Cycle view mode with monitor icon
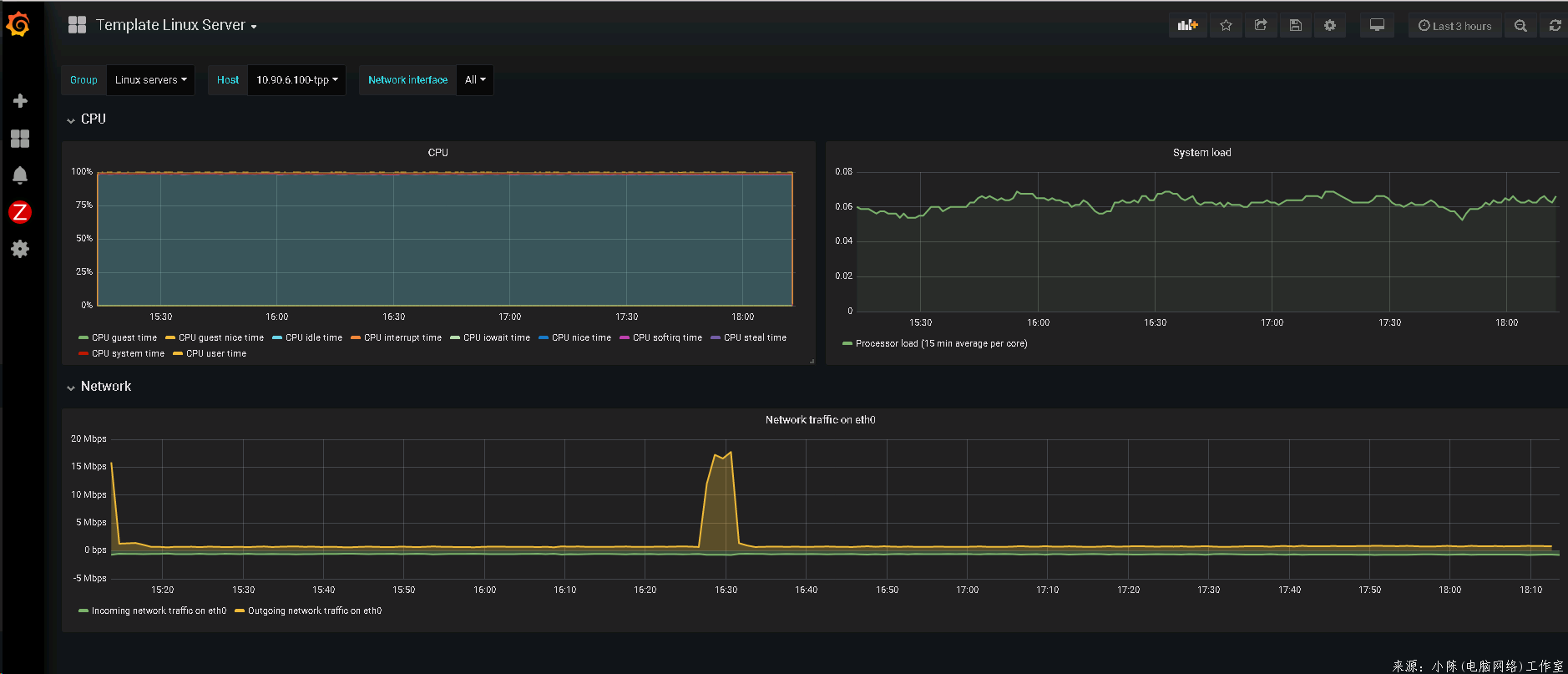1568x674 pixels. pyautogui.click(x=1377, y=26)
